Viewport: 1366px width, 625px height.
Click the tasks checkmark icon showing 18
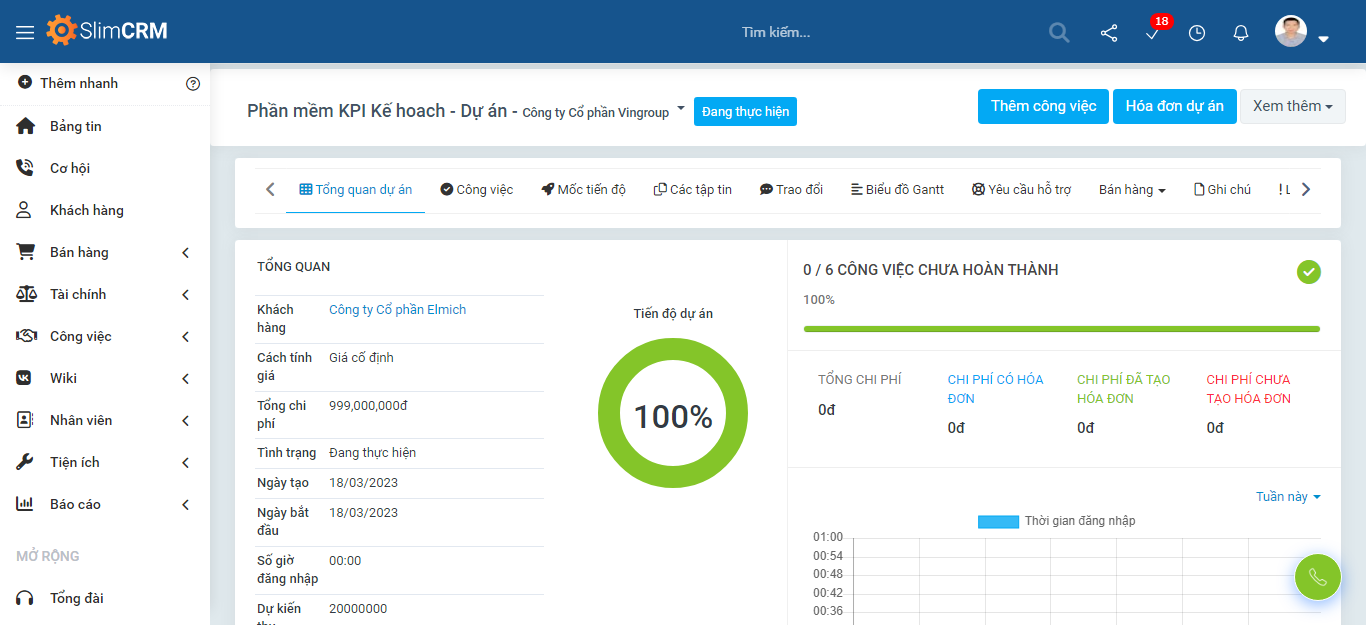click(x=1151, y=35)
